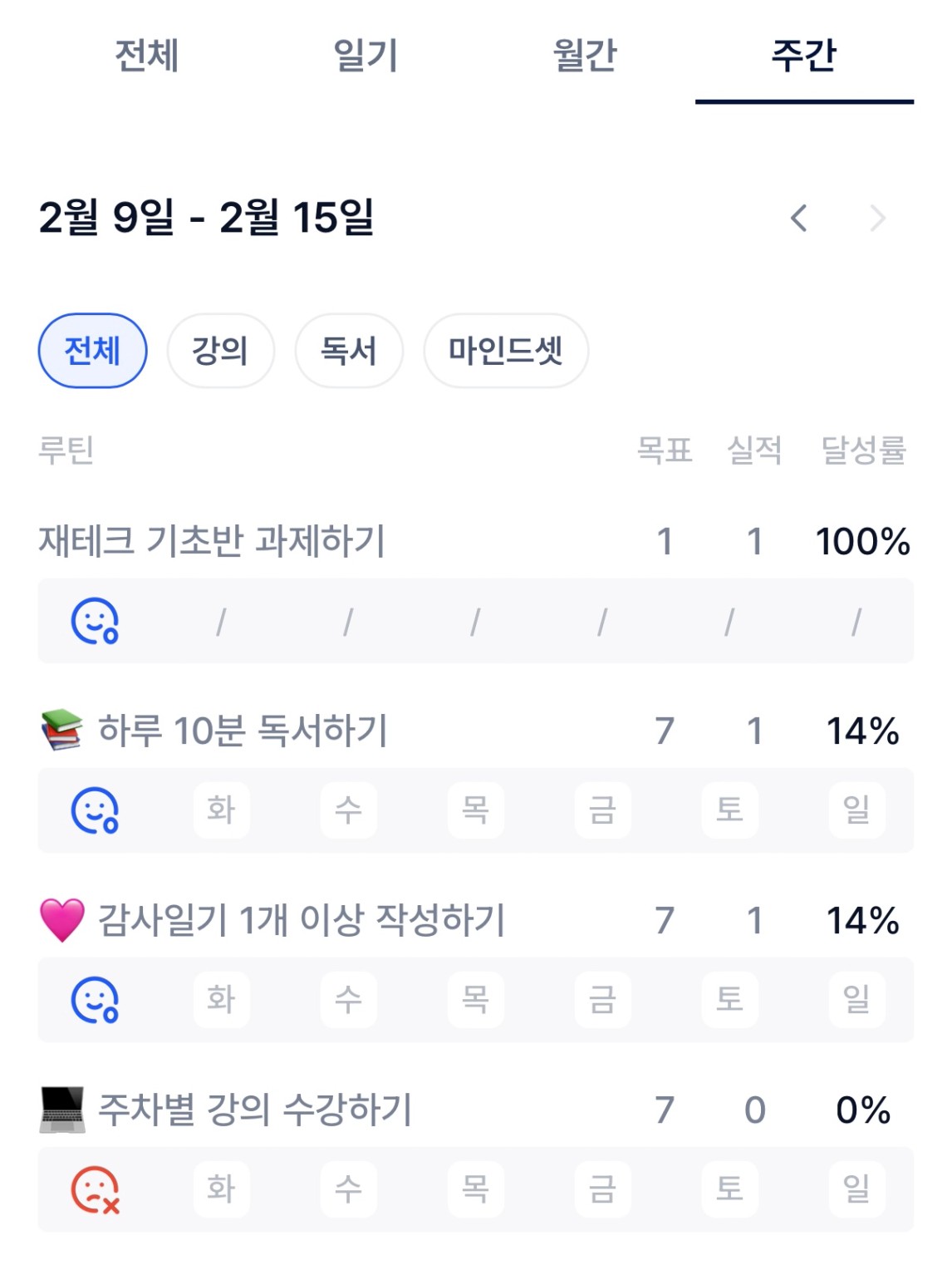This screenshot has height=1270, width=952.
Task: Go to next week with right chevron
Action: coord(877,219)
